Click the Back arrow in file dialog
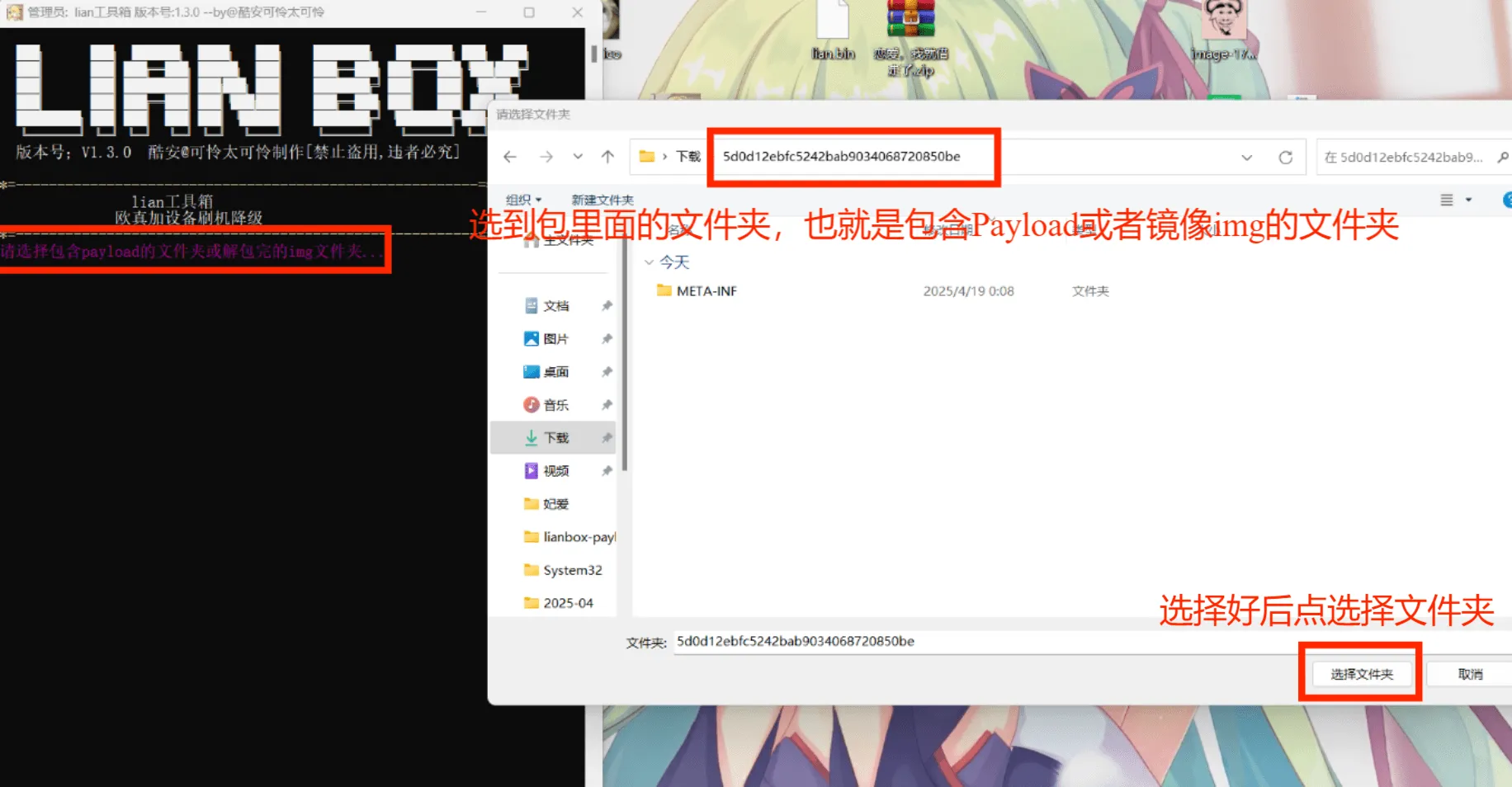The height and width of the screenshot is (787, 1512). pos(510,157)
